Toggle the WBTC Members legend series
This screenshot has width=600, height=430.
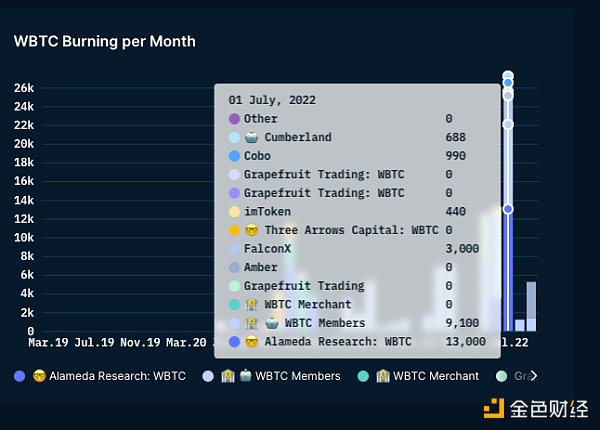pos(271,376)
